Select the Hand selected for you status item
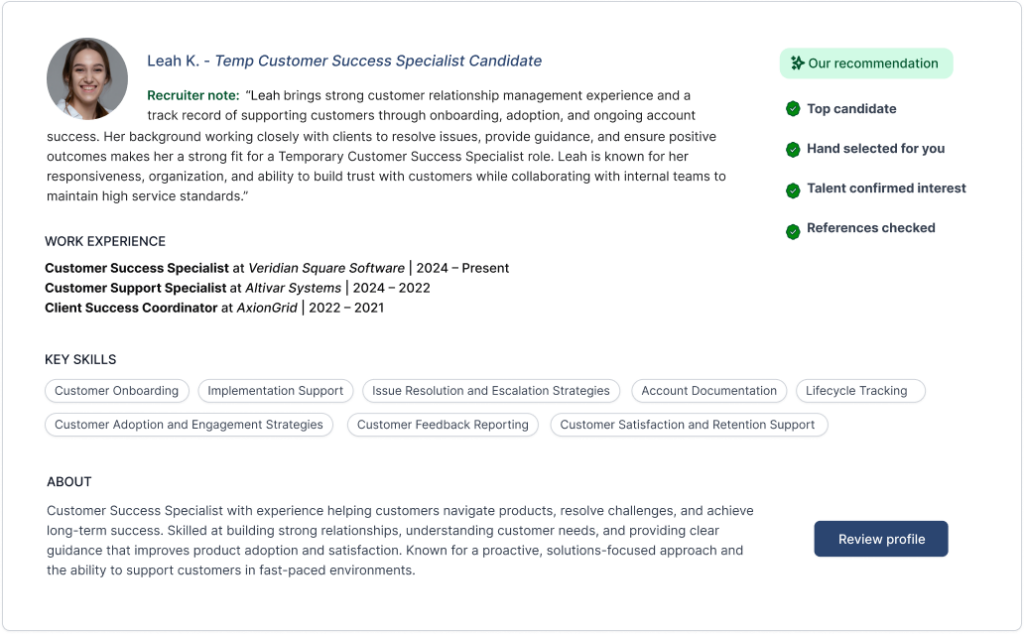 [876, 148]
